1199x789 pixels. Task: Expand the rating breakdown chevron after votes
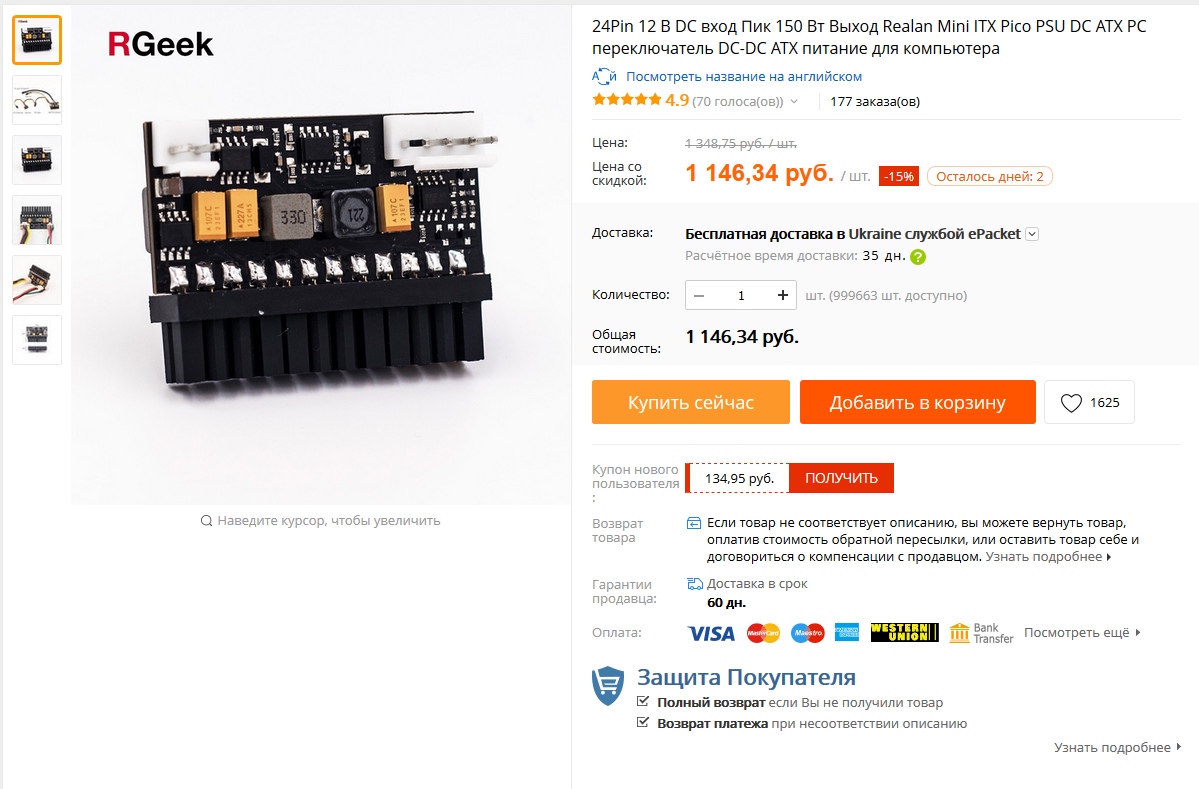[x=794, y=102]
